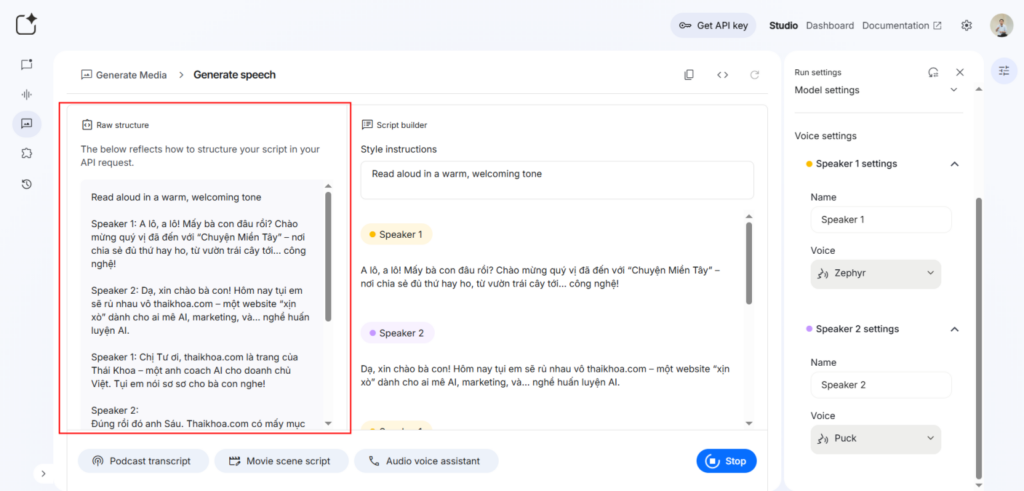
Task: Click the copy prompt icon in header
Action: (688, 74)
